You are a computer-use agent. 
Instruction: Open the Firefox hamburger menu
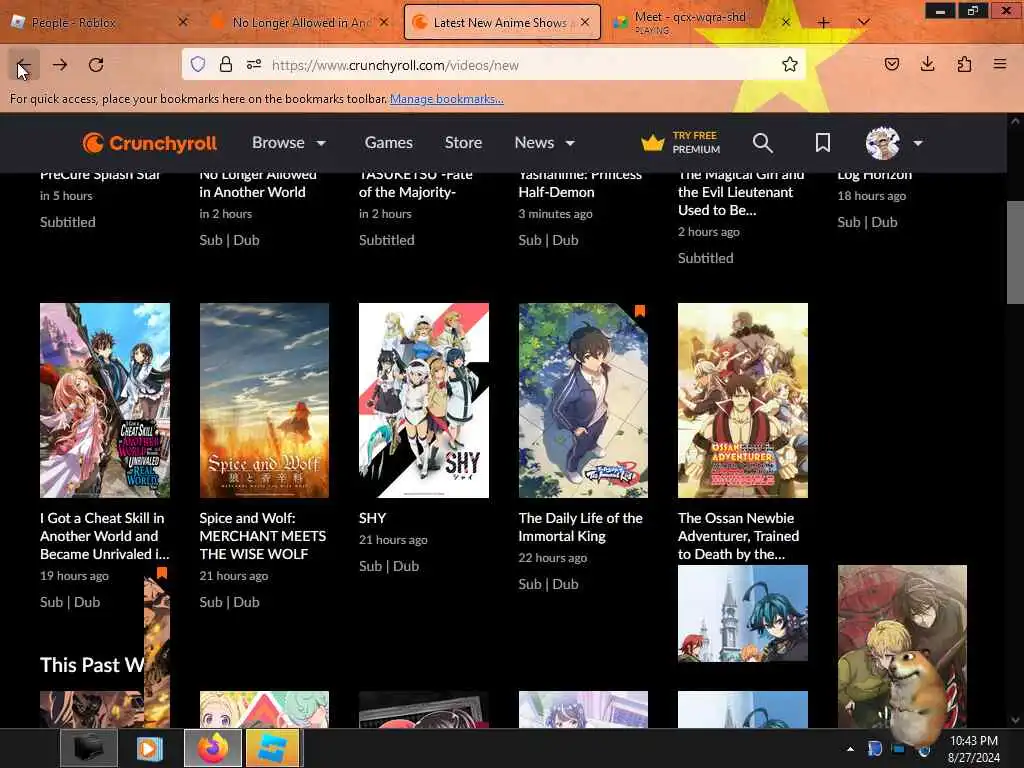pos(1000,64)
